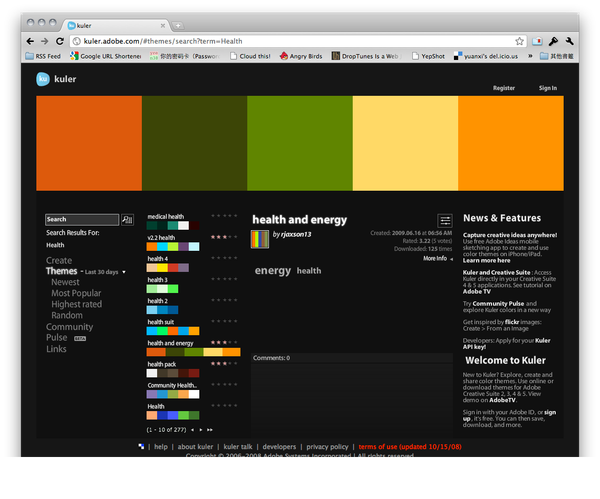The height and width of the screenshot is (499, 600).
Task: Click the author name rjaxson13
Action: tap(296, 235)
